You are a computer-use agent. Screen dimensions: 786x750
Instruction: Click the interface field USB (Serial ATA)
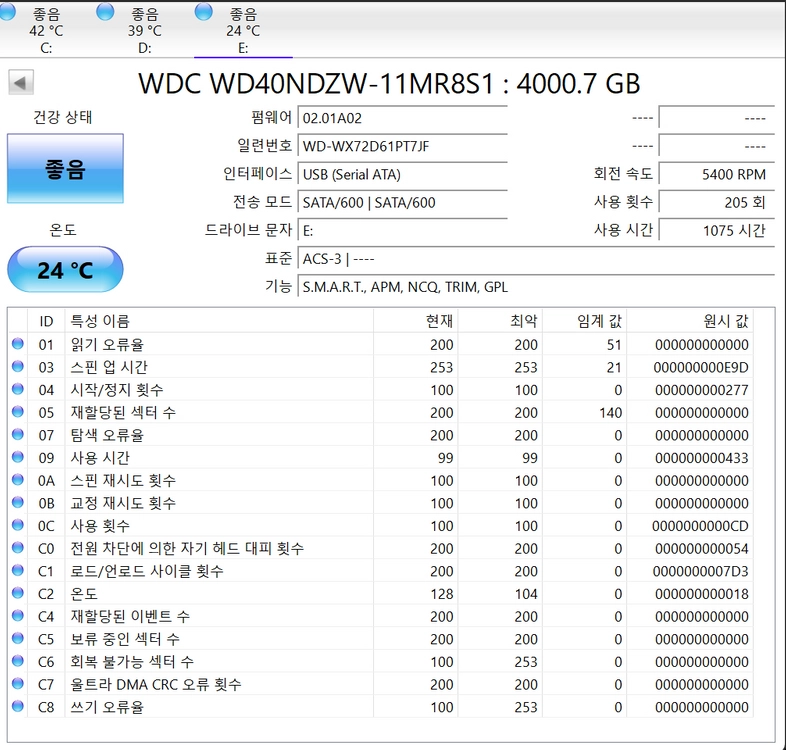coord(403,174)
